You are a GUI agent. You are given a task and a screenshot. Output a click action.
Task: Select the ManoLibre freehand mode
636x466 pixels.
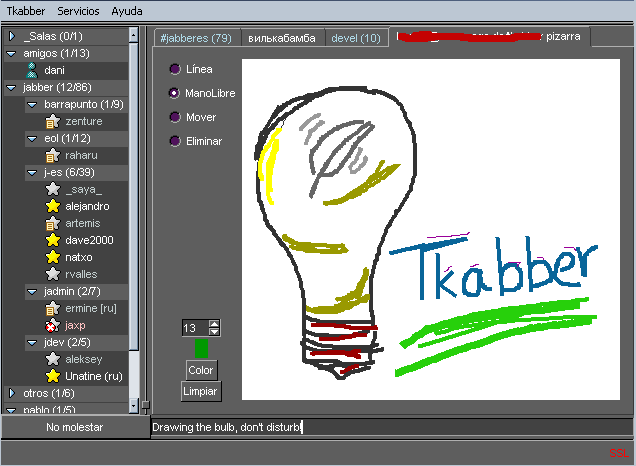pyautogui.click(x=175, y=93)
